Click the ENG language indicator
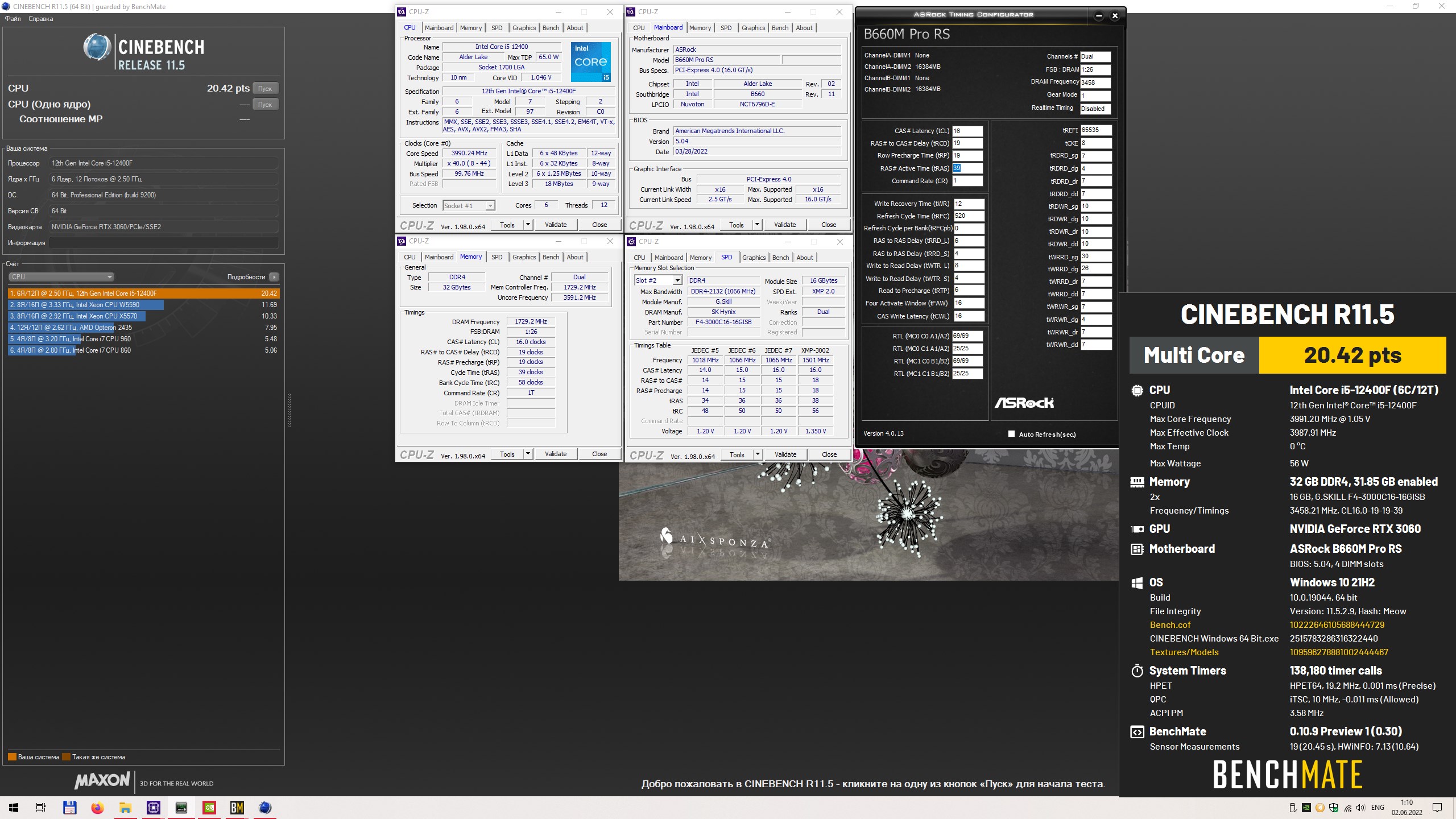The height and width of the screenshot is (819, 1456). tap(1378, 808)
